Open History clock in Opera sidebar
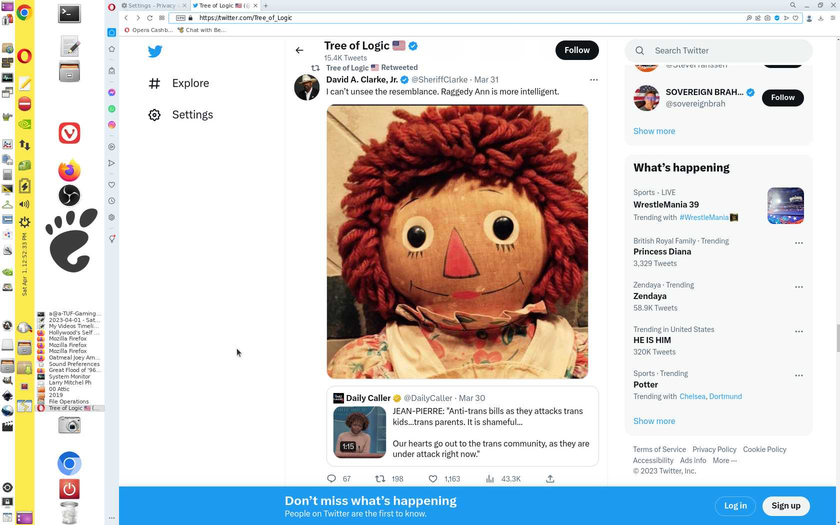Viewport: 840px width, 525px height. 111,201
